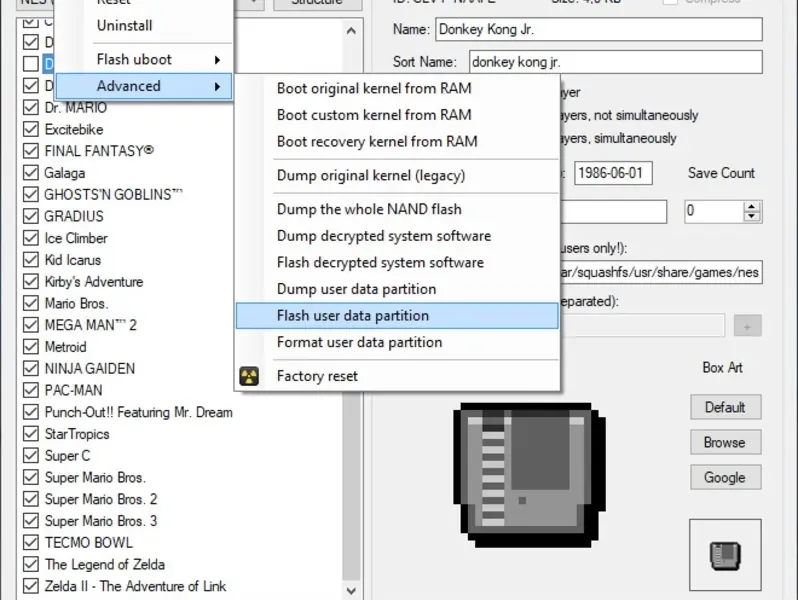Click the plus button beside greyed field

(x=747, y=326)
